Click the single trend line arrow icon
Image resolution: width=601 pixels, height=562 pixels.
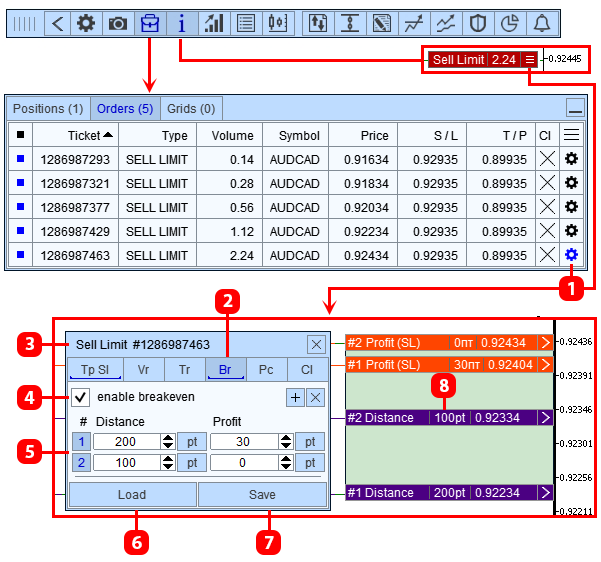[414, 24]
